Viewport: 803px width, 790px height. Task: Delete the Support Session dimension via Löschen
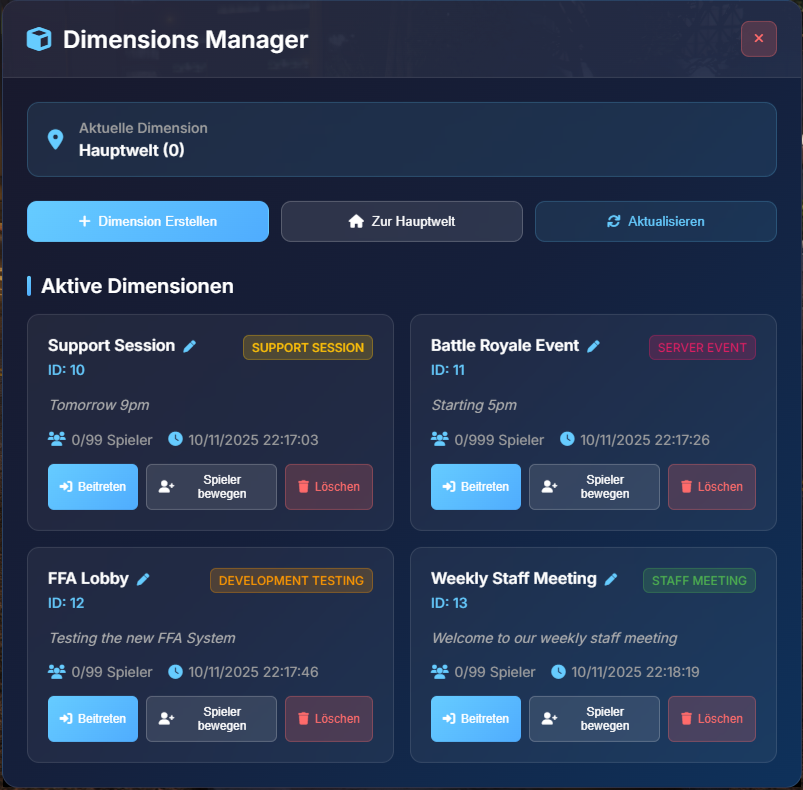329,487
